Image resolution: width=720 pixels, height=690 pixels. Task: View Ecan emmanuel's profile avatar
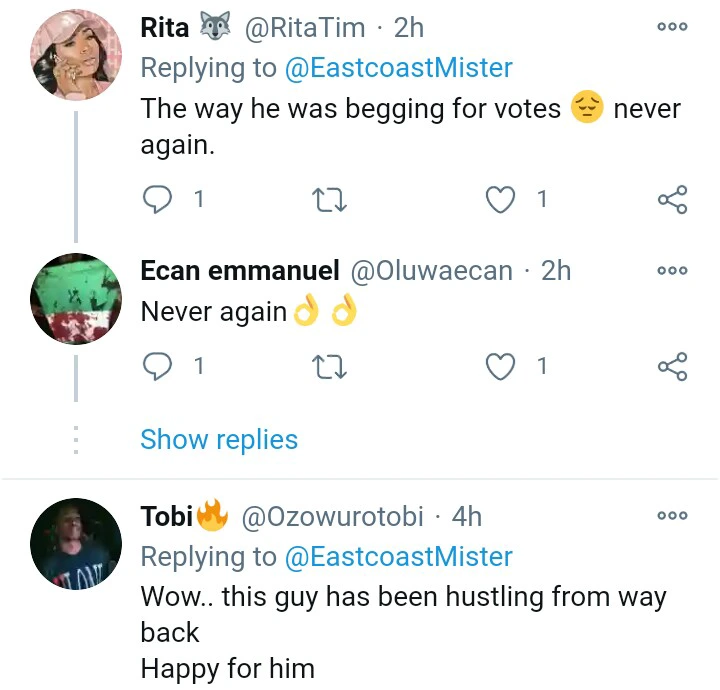(x=77, y=299)
